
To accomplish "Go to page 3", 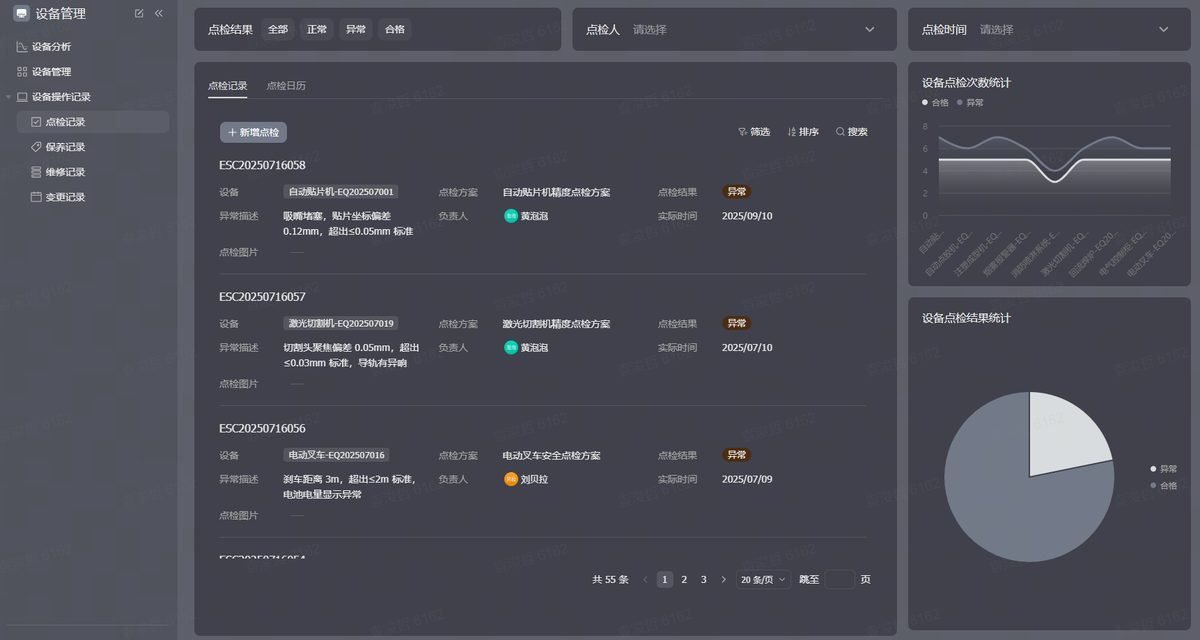I will pyautogui.click(x=703, y=579).
